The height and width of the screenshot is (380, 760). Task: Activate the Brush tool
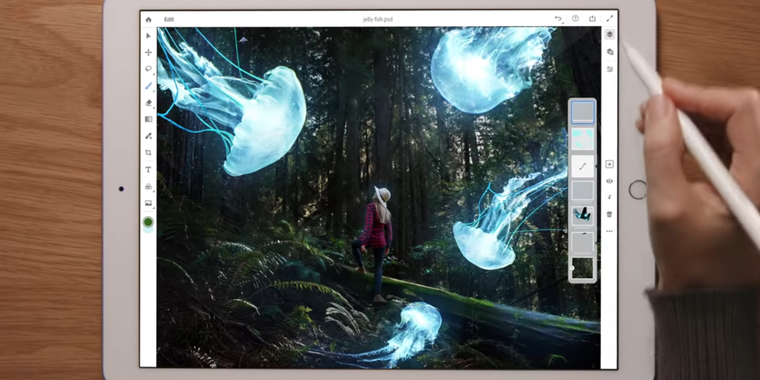148,86
